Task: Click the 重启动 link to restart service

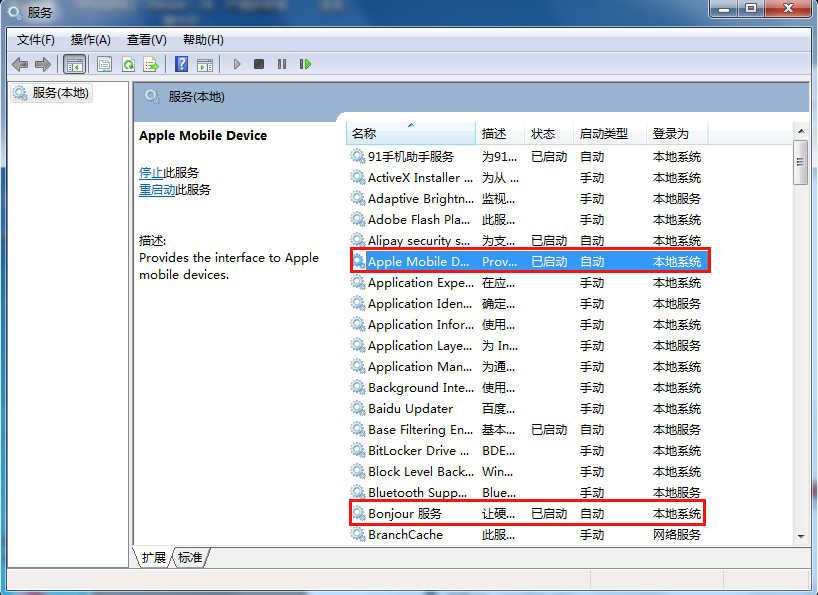Action: click(x=157, y=189)
